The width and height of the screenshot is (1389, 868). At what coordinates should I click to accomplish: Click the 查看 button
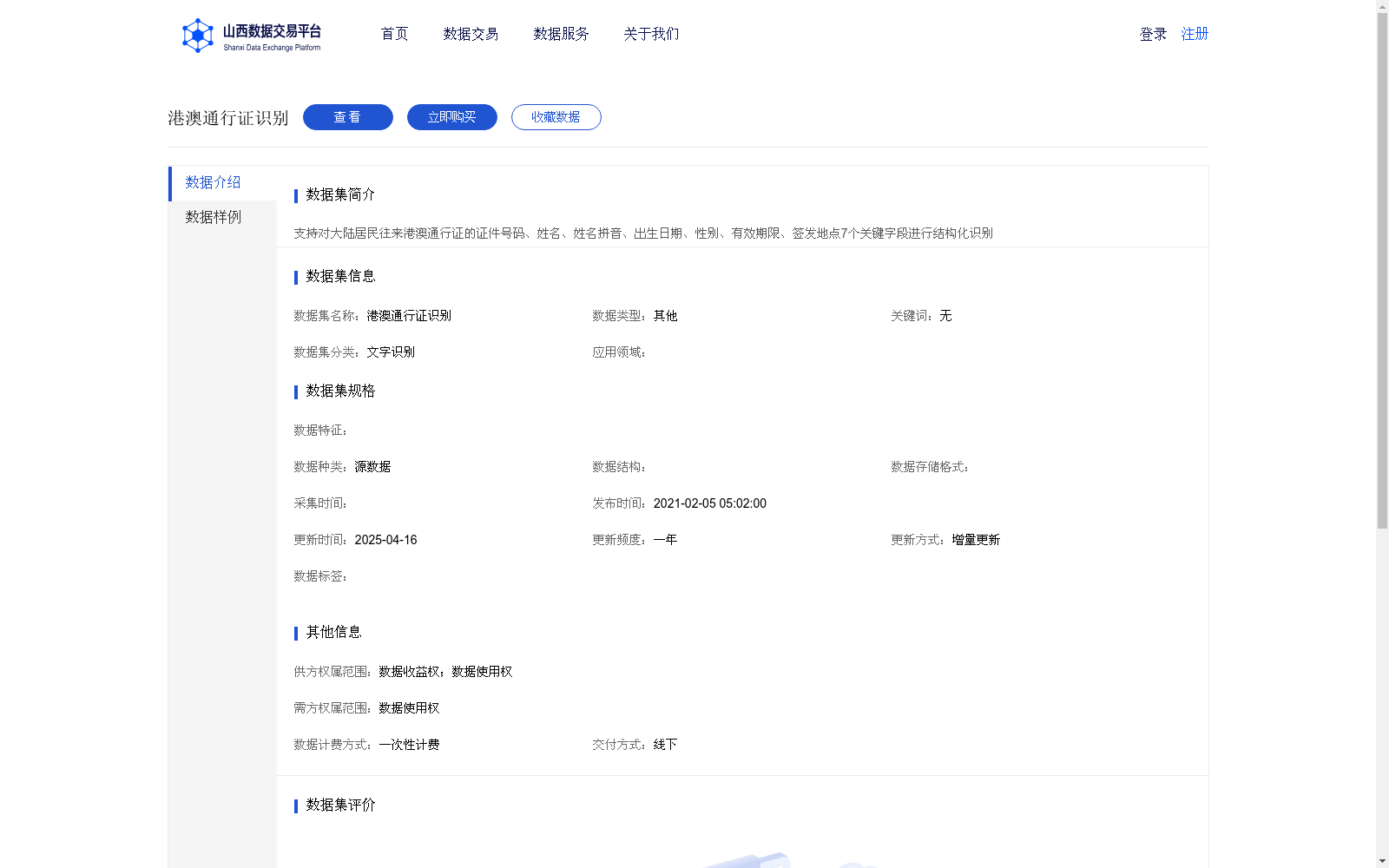(x=347, y=116)
